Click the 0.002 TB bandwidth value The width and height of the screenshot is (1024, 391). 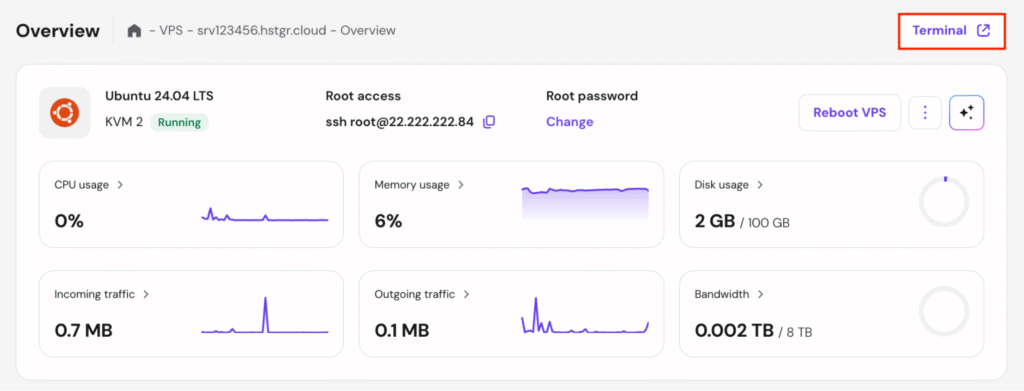point(734,331)
